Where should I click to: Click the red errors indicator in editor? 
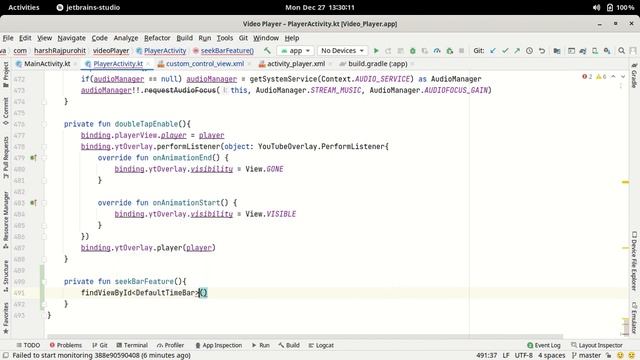587,77
